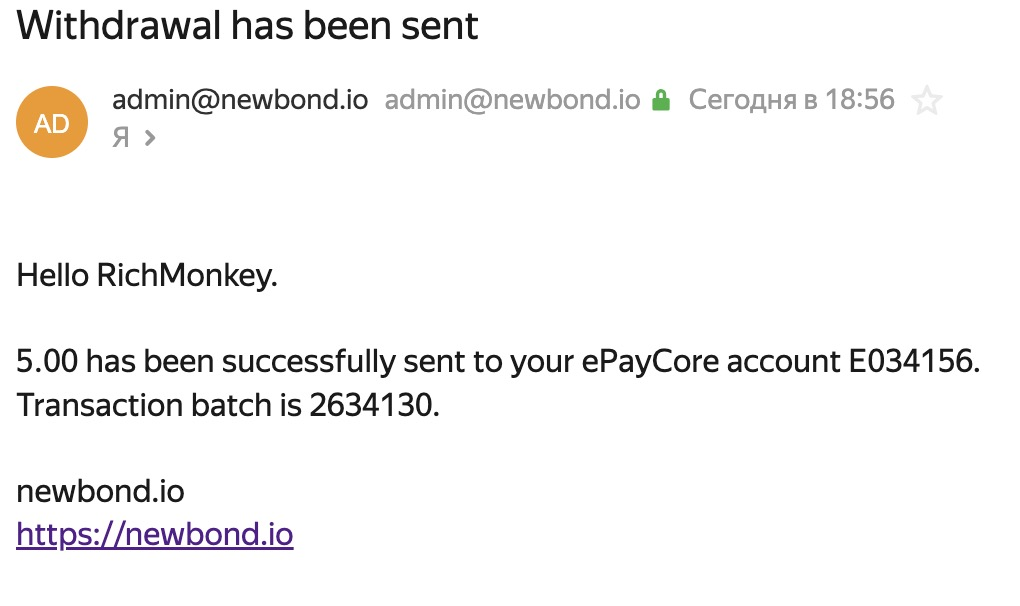Click the word ePayCore in the message

[651, 362]
